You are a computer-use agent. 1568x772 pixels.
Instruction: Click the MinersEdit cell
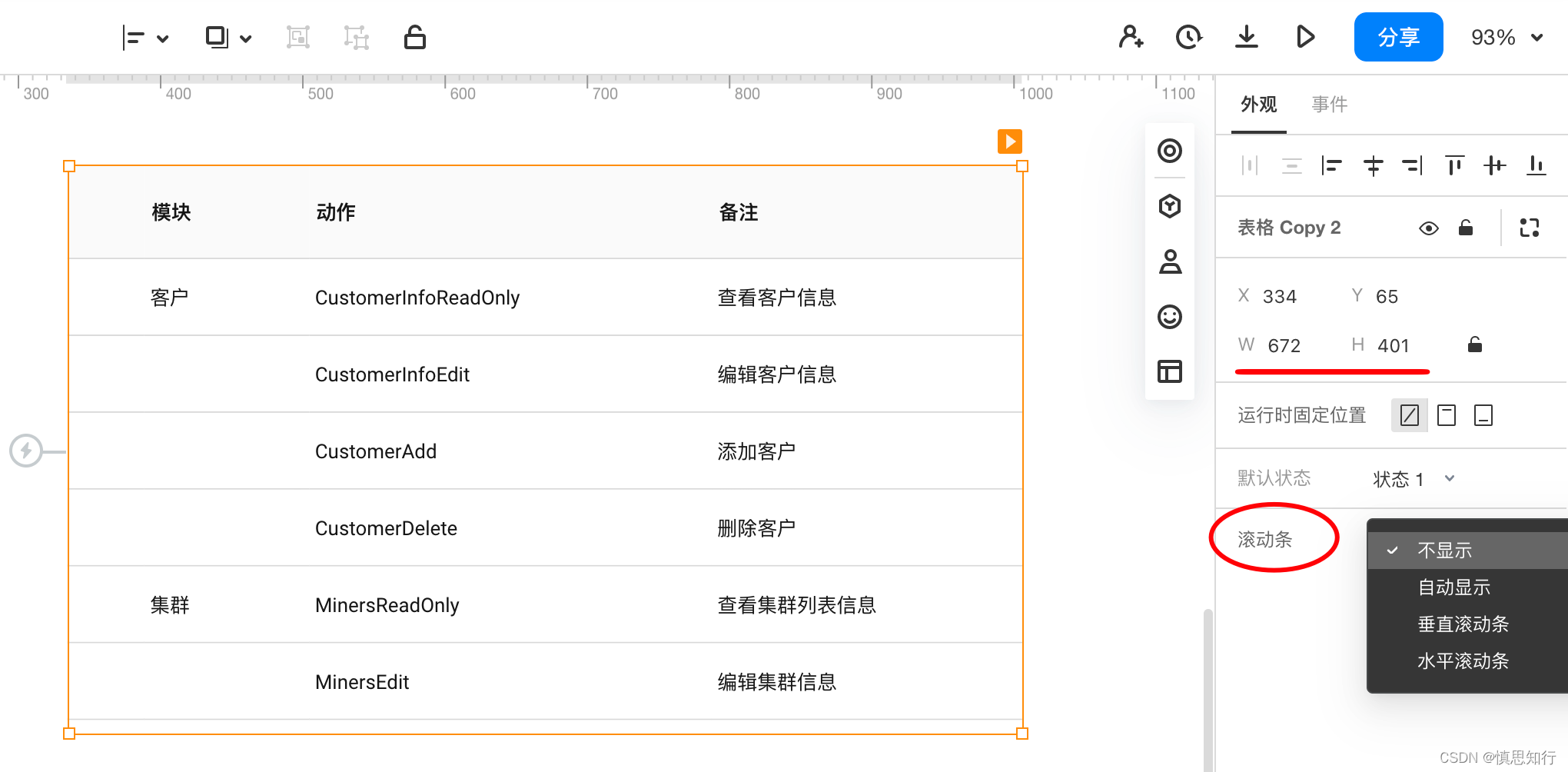pyautogui.click(x=362, y=682)
